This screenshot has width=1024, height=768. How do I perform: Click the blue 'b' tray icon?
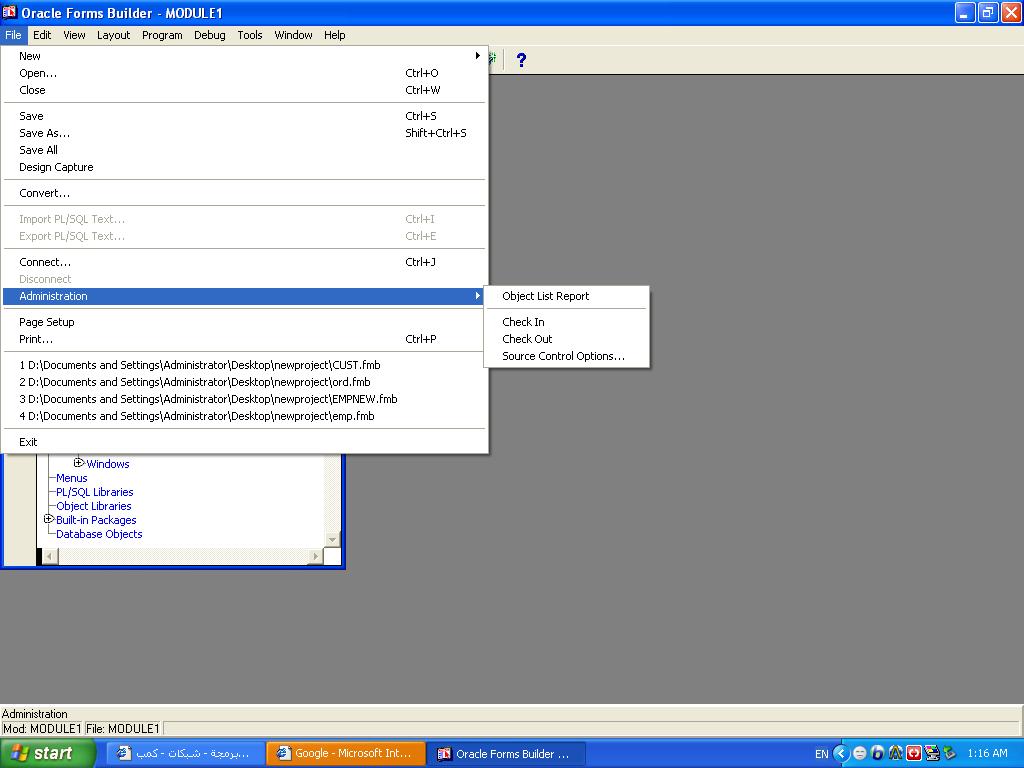tap(877, 754)
